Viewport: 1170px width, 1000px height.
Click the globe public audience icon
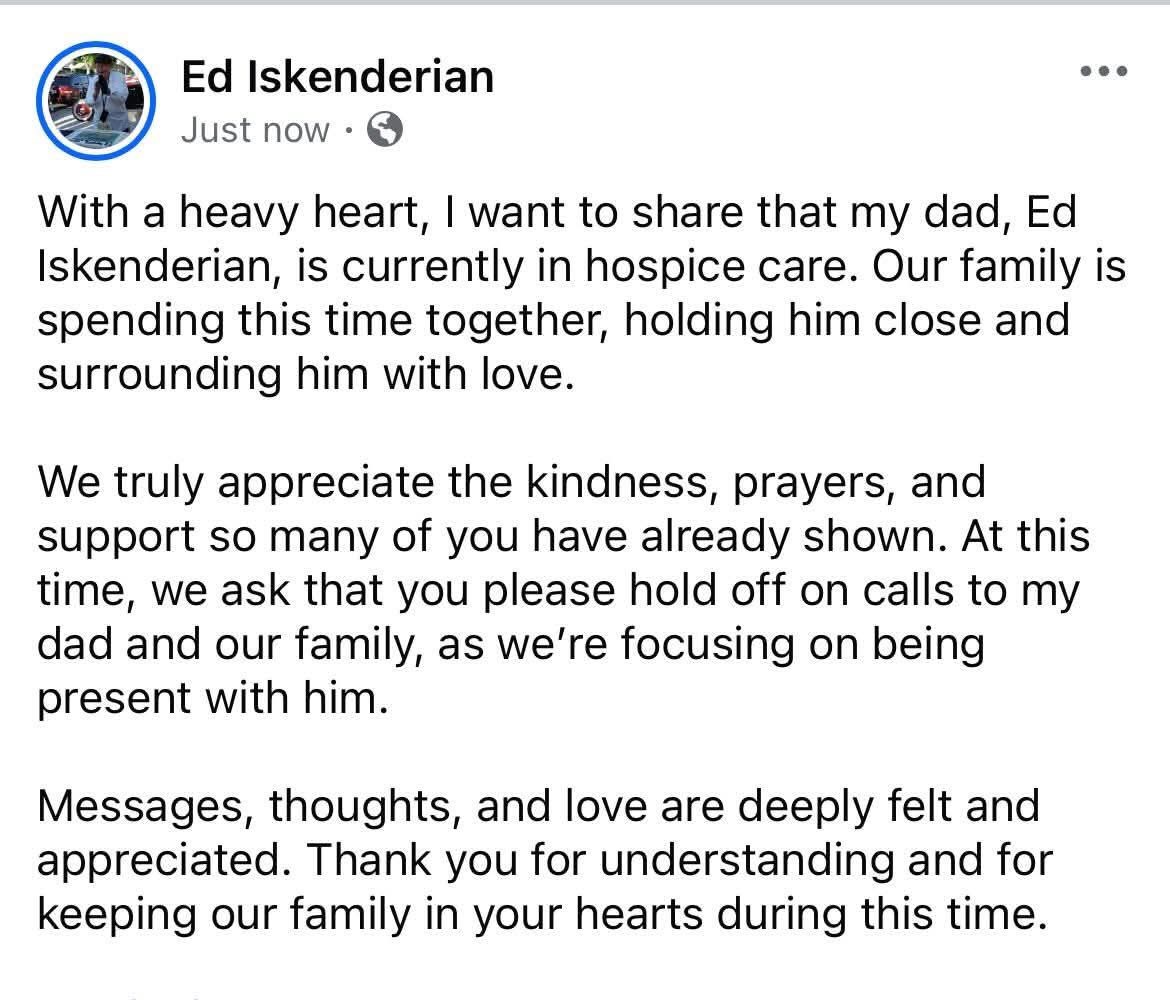coord(386,130)
